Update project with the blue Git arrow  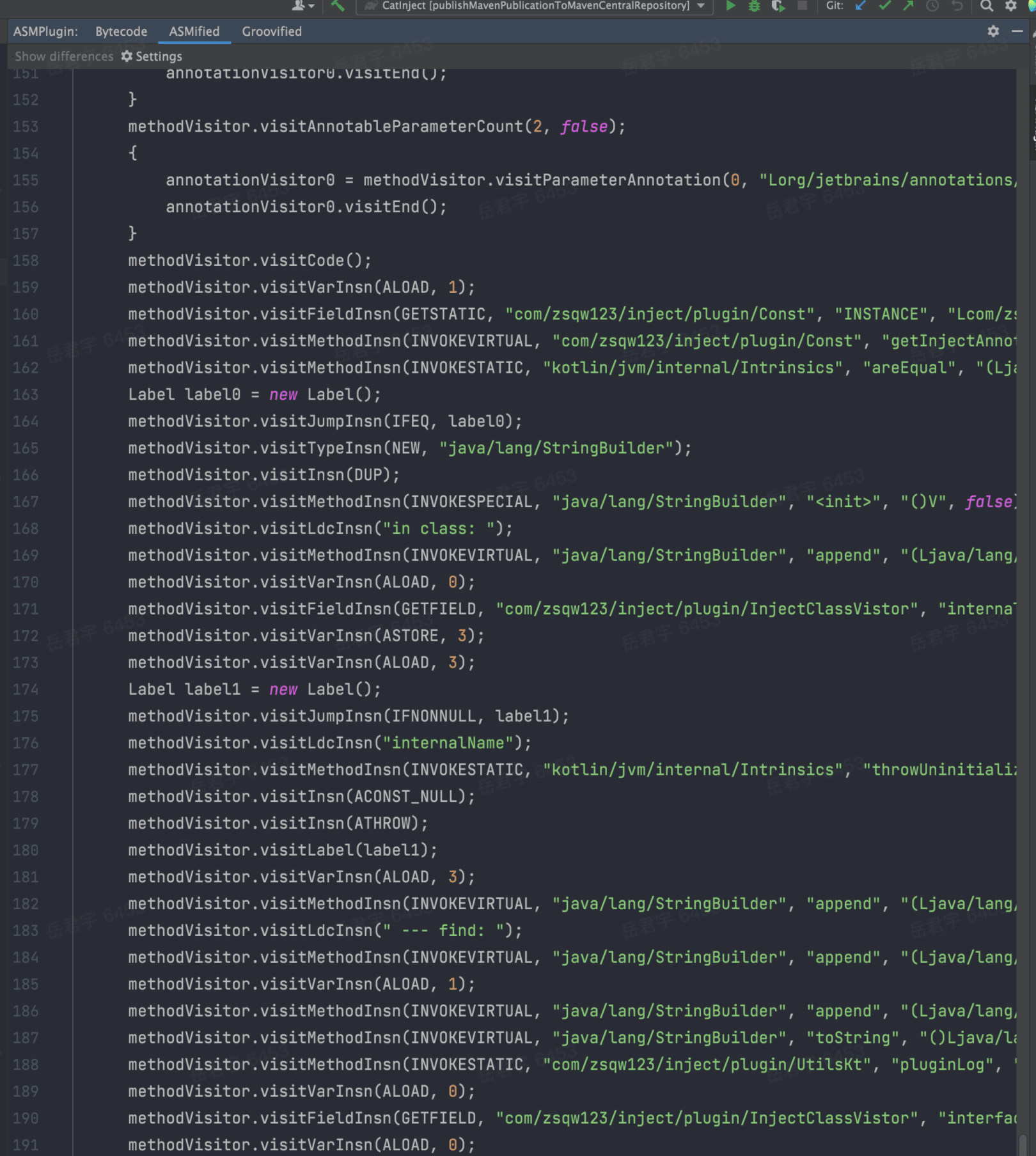coord(861,6)
